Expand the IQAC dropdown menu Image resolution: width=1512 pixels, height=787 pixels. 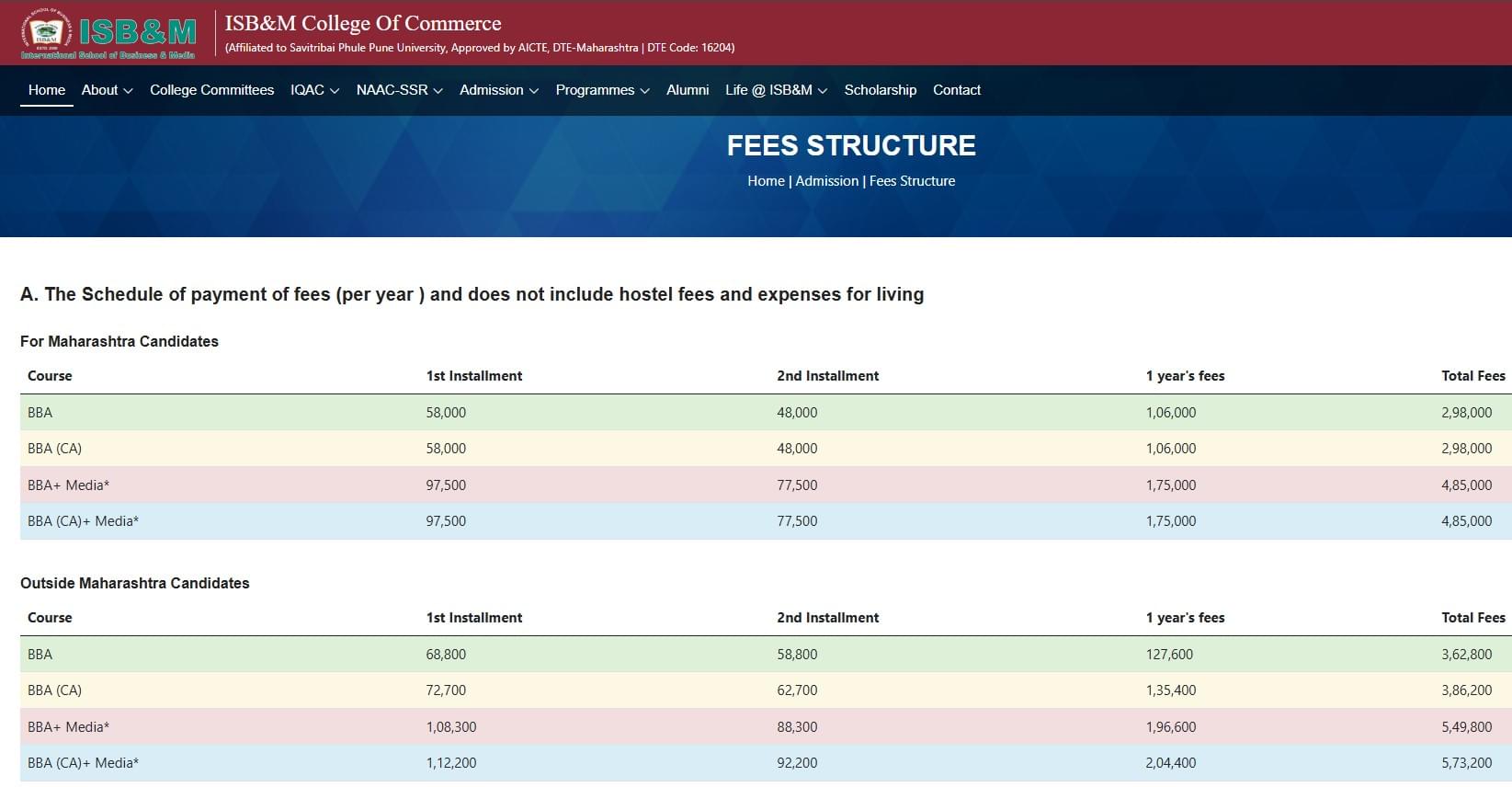[314, 90]
